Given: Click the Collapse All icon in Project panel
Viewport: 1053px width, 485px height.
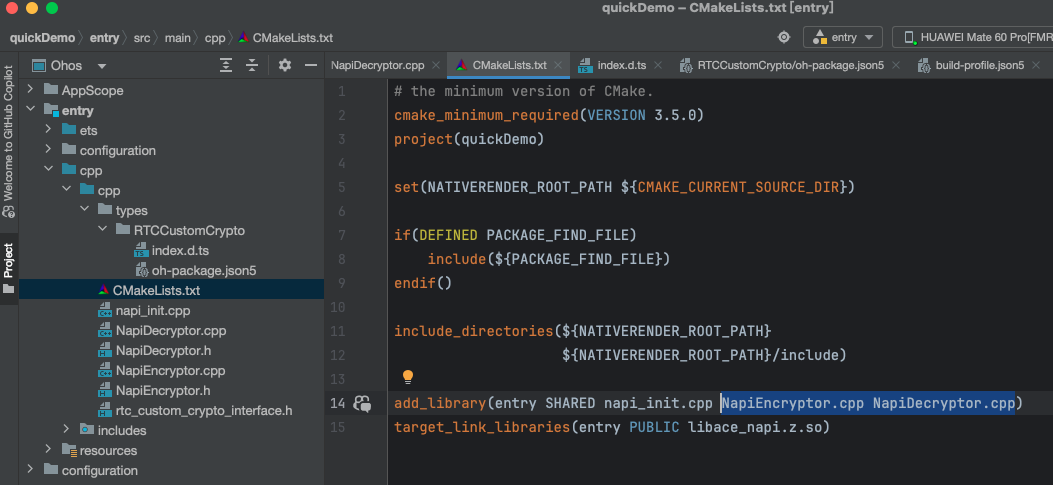Looking at the screenshot, I should [252, 65].
